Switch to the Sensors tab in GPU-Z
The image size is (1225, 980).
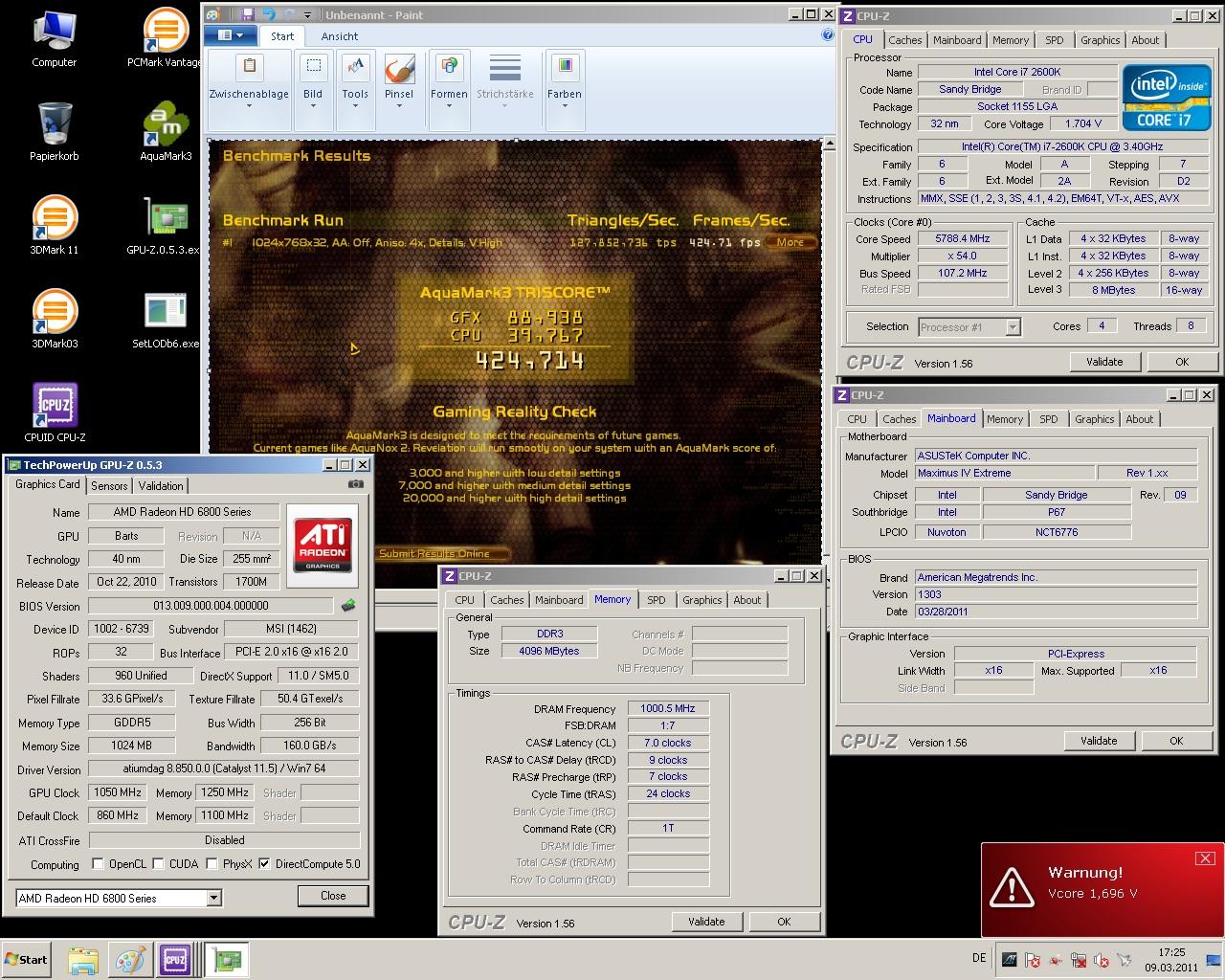tap(109, 485)
